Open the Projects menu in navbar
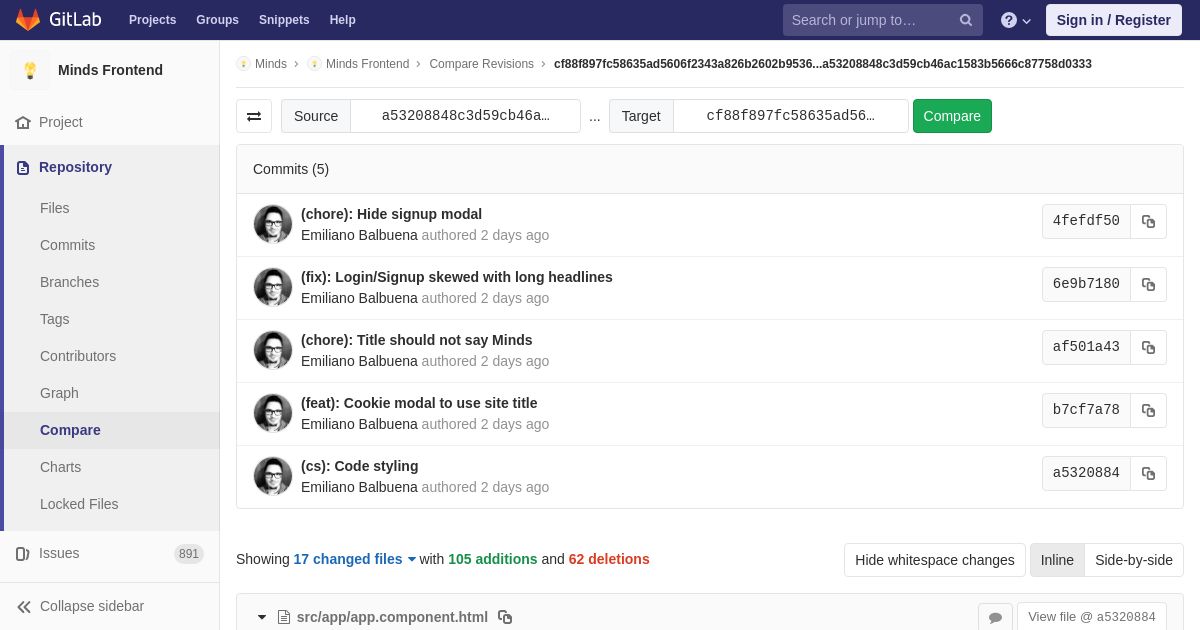 click(152, 20)
